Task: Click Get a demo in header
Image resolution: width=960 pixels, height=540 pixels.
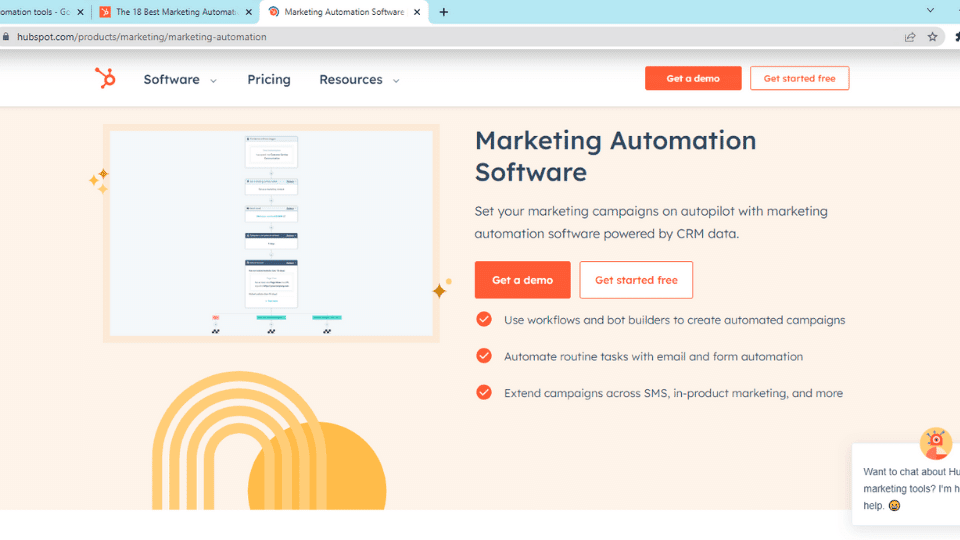Action: pyautogui.click(x=693, y=78)
